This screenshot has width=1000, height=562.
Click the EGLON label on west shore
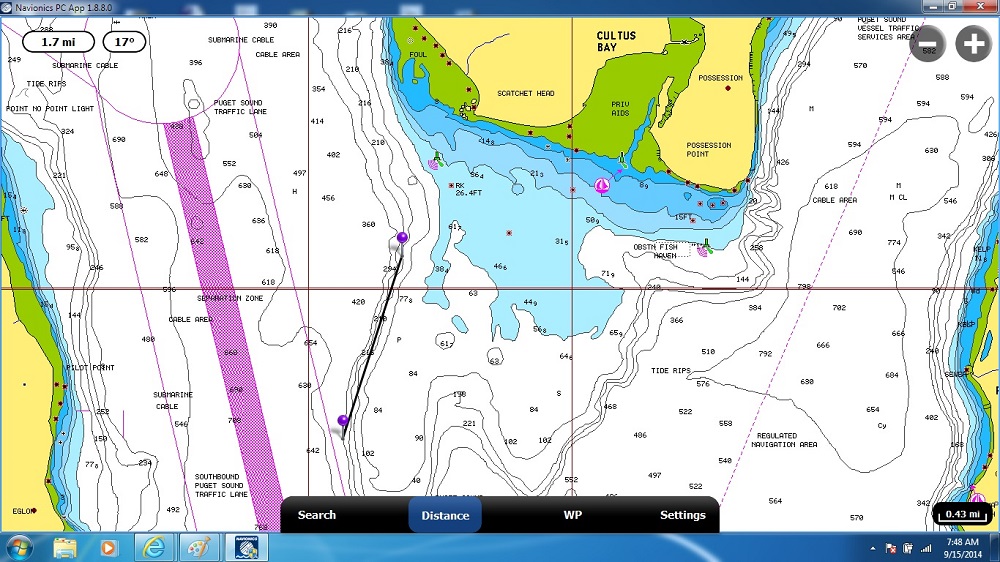click(23, 511)
